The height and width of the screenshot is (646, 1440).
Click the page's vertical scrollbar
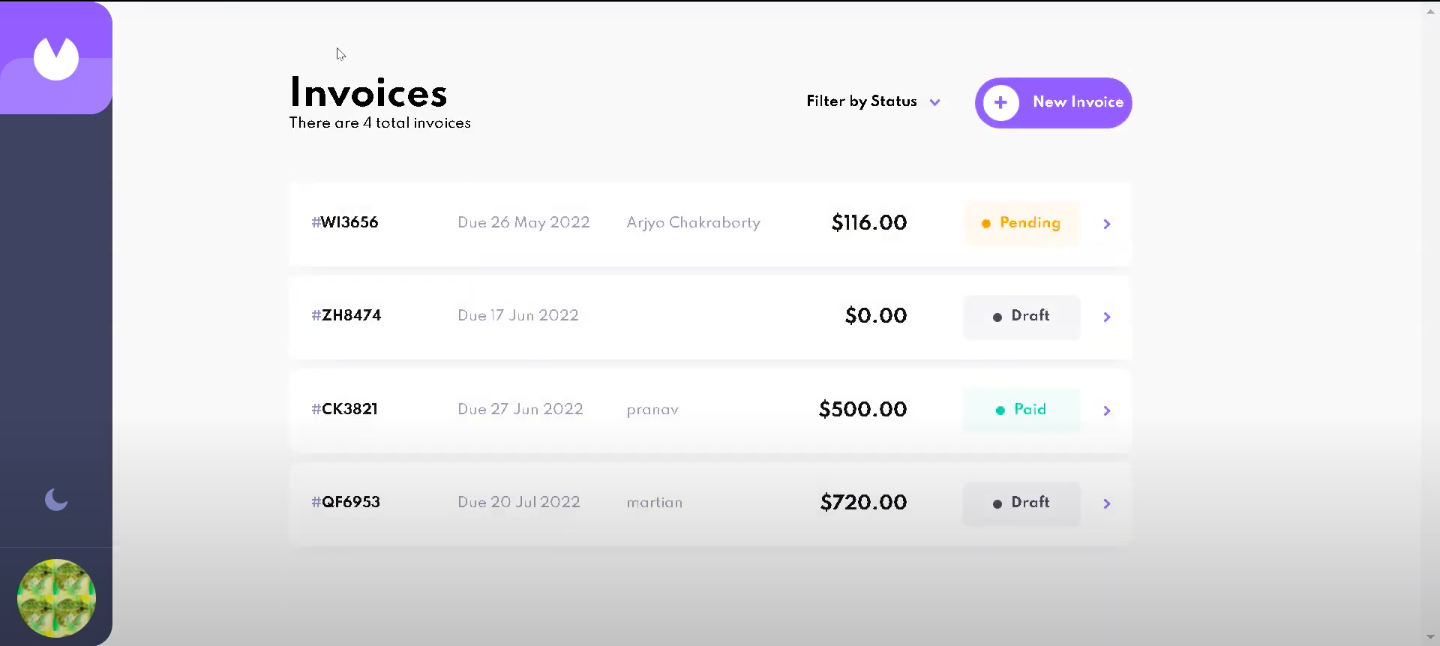1430,320
